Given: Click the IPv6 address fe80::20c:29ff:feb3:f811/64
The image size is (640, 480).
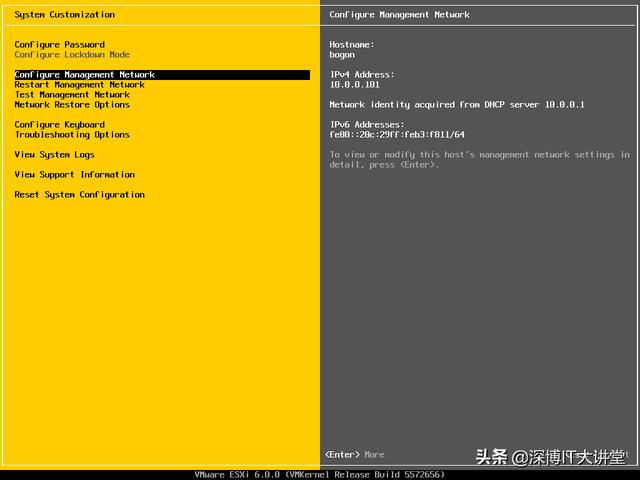Looking at the screenshot, I should click(397, 135).
